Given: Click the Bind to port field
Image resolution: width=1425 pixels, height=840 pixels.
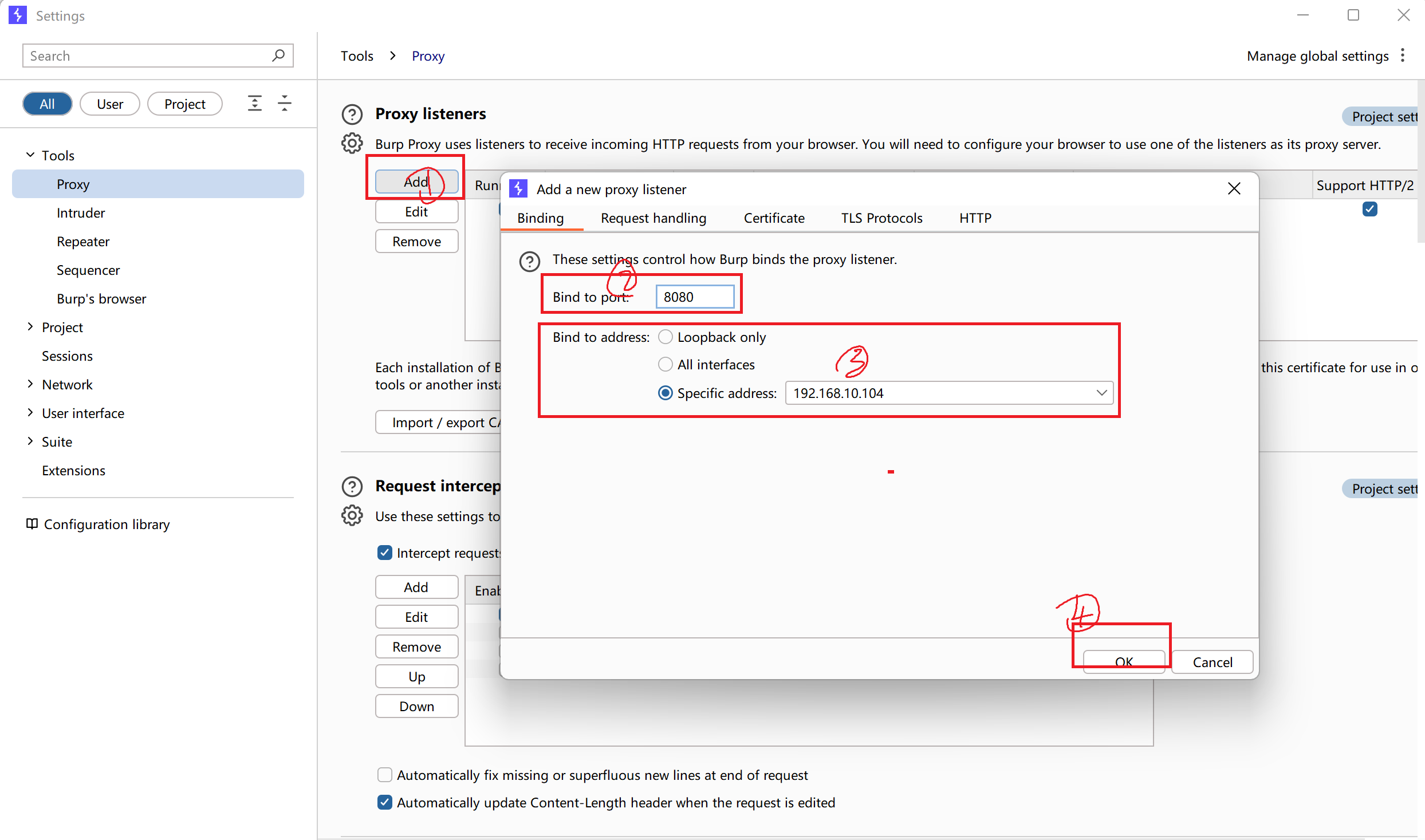Looking at the screenshot, I should click(x=695, y=297).
